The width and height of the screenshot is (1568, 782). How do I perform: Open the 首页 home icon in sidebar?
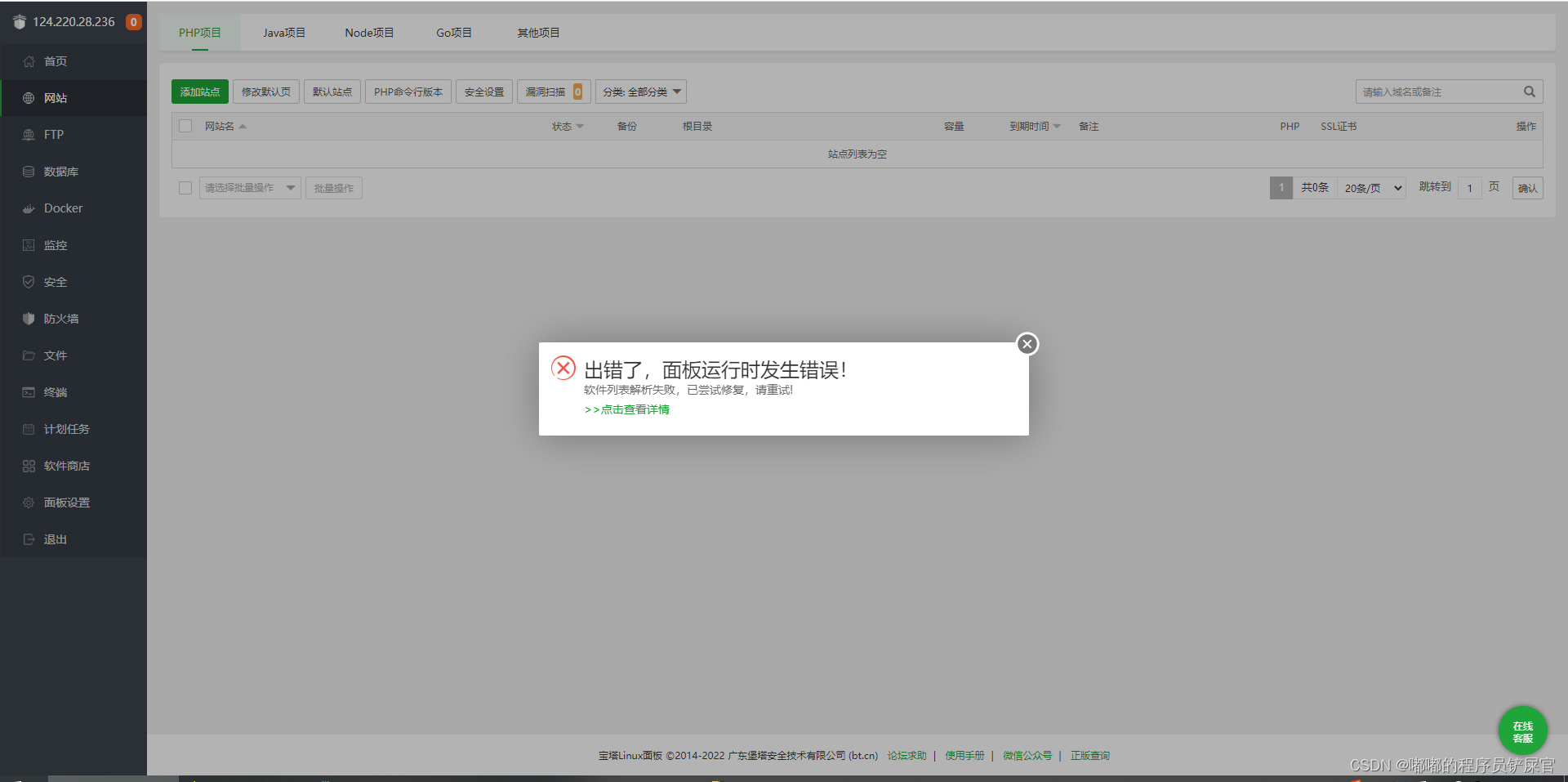coord(29,61)
